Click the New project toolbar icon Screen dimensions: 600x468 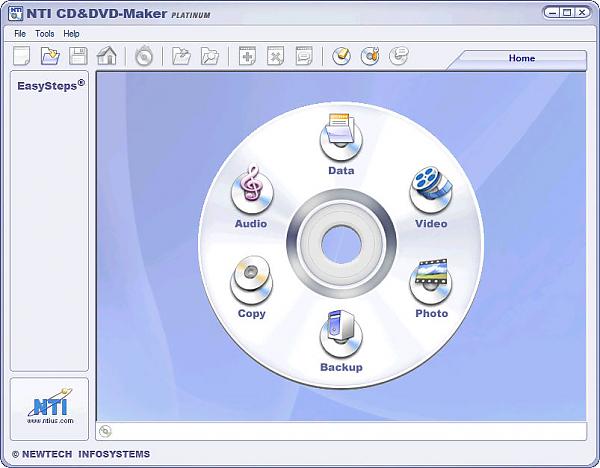click(21, 56)
